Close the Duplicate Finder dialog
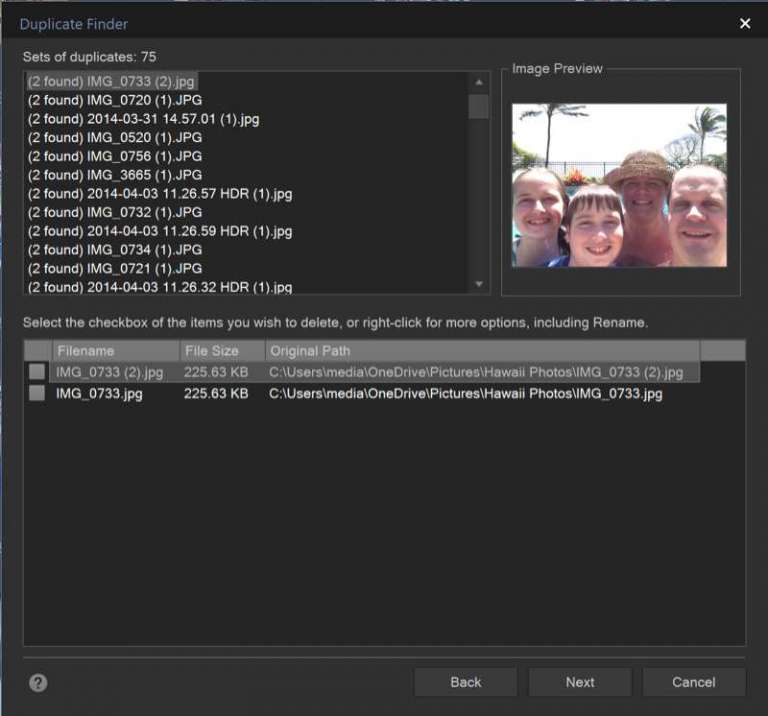The height and width of the screenshot is (716, 768). coord(745,24)
